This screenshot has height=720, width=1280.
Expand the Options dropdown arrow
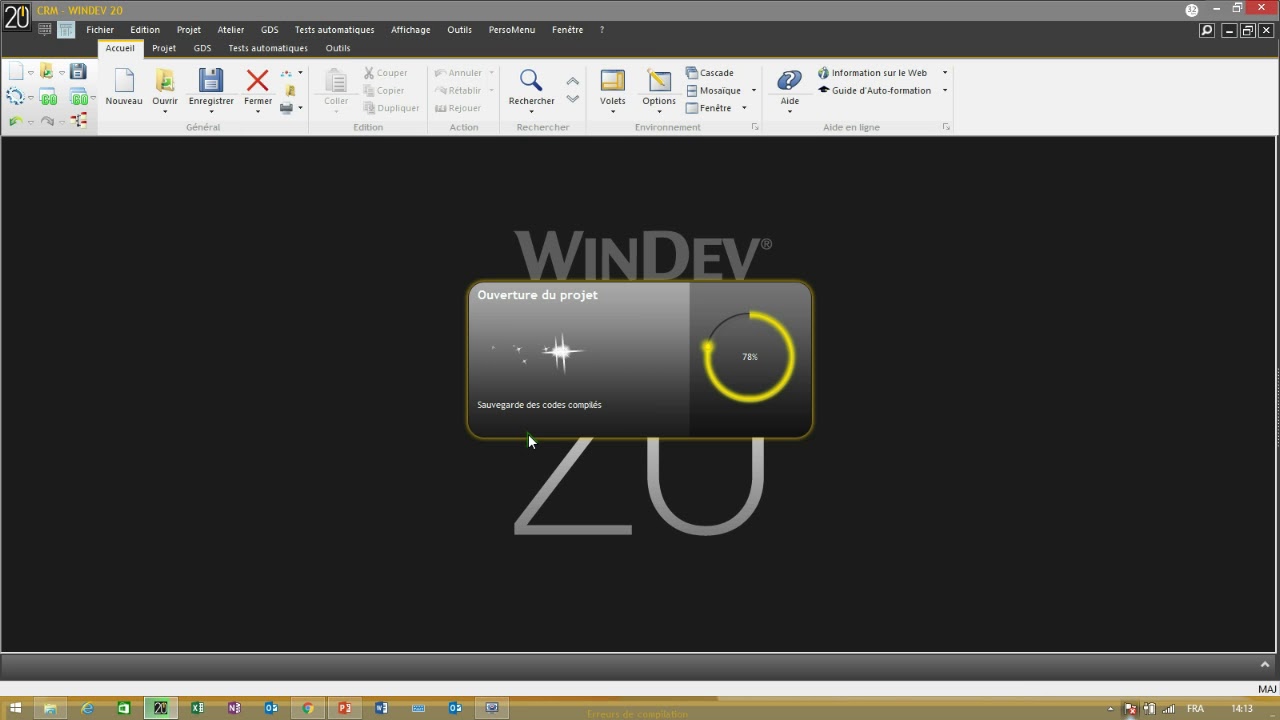point(659,111)
